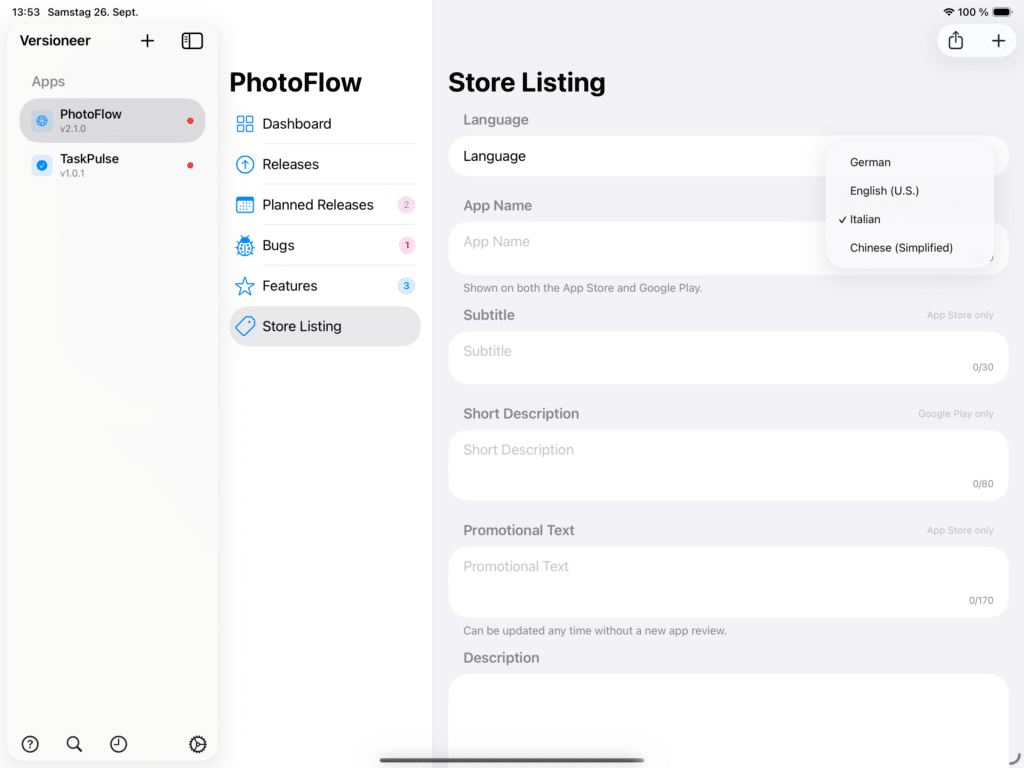Click the Features count badge 3
The width and height of the screenshot is (1024, 768).
tap(406, 286)
